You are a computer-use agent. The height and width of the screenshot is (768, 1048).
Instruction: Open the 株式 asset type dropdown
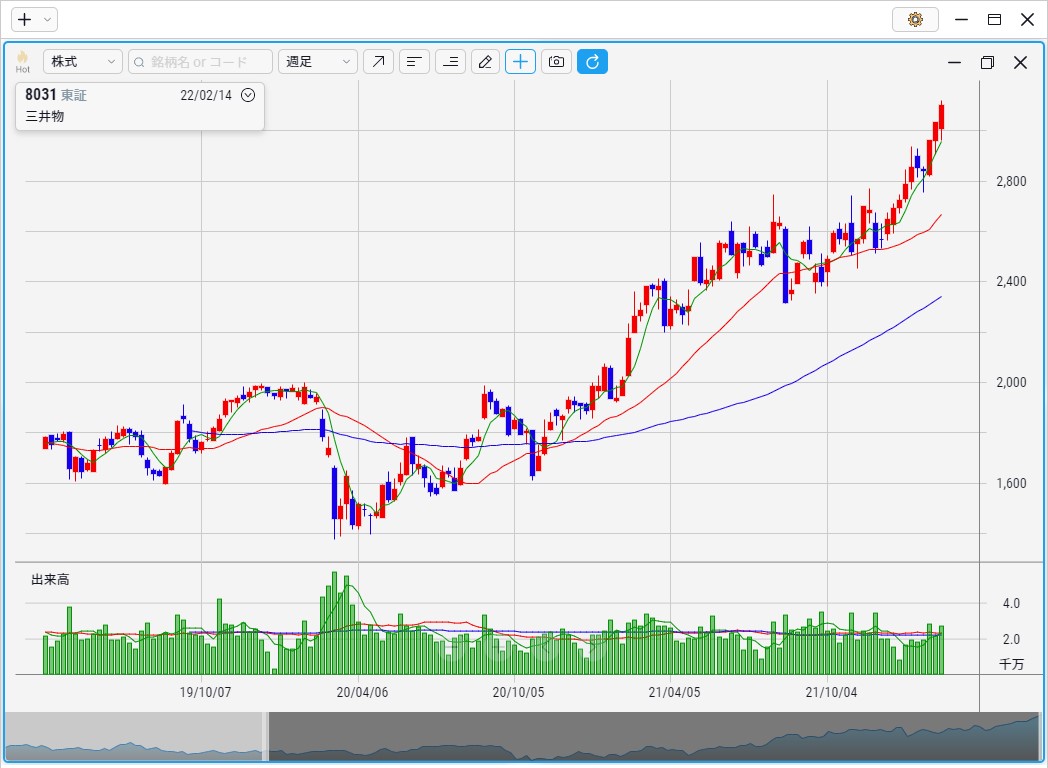pyautogui.click(x=82, y=62)
